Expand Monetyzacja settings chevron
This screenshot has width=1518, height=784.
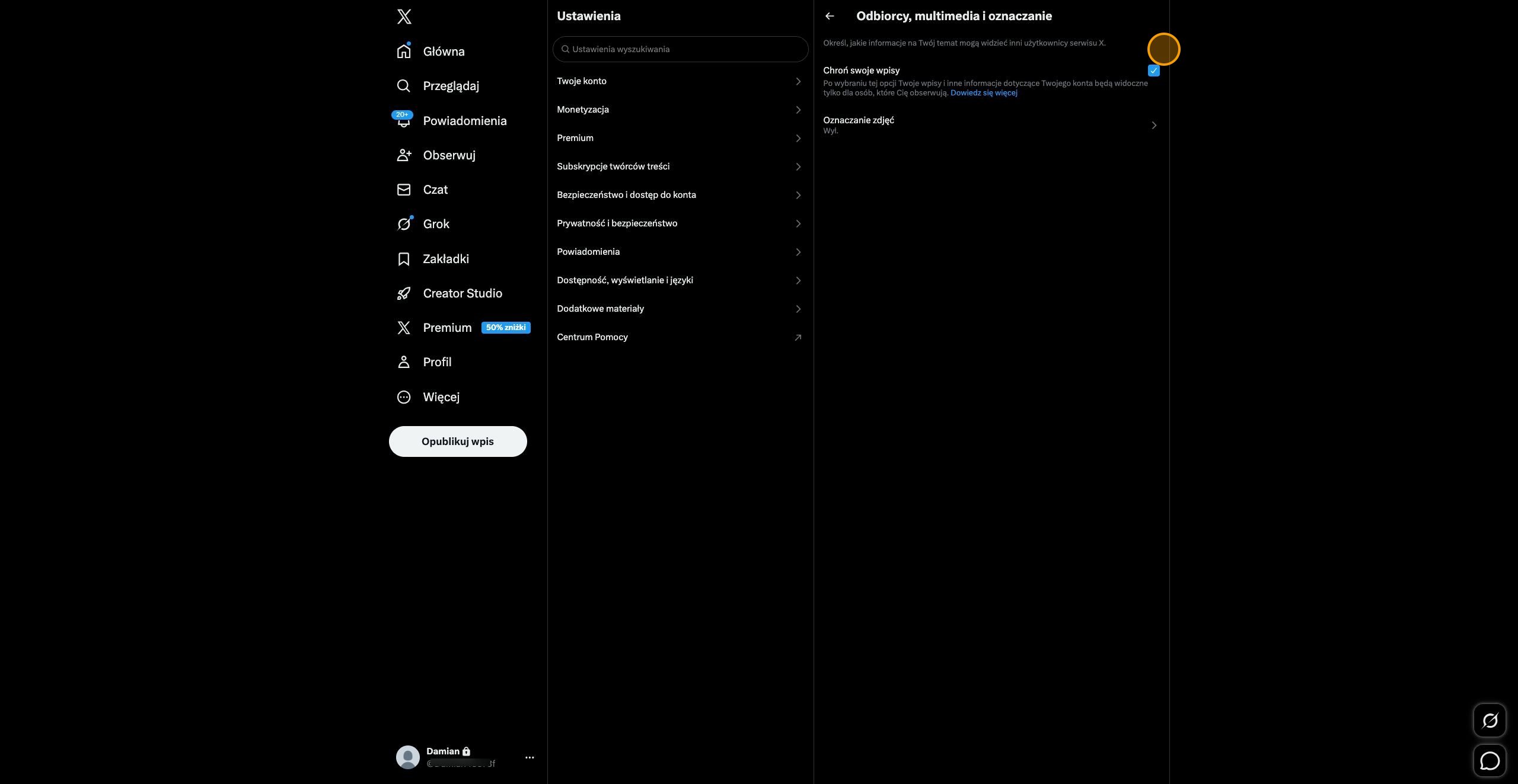798,110
